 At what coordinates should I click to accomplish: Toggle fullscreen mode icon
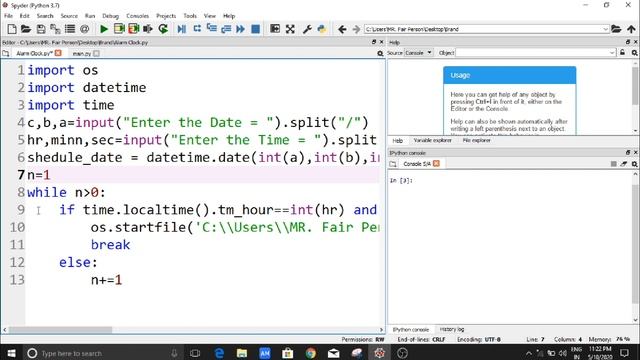pos(290,29)
